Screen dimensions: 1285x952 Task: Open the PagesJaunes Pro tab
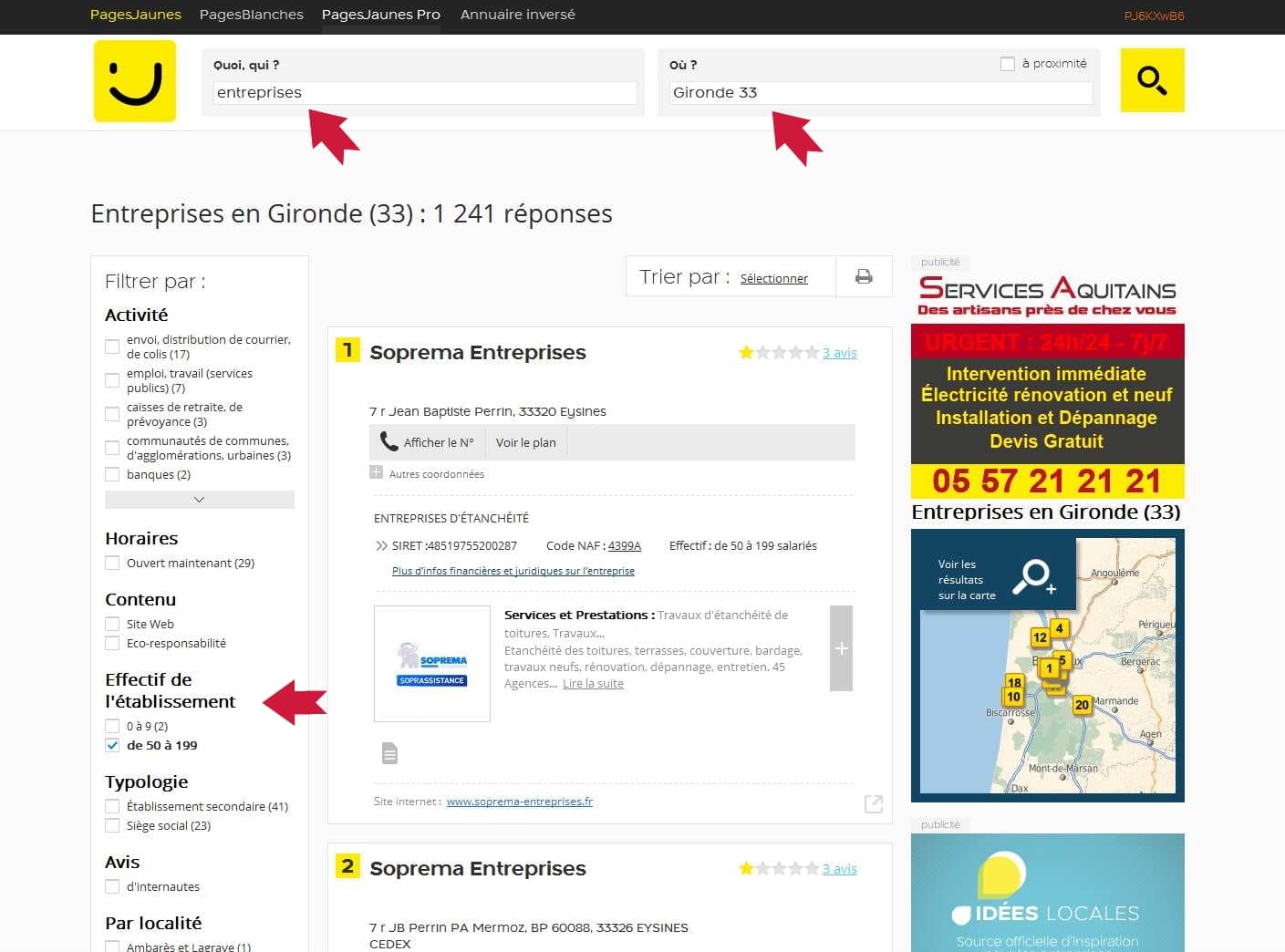(x=381, y=15)
